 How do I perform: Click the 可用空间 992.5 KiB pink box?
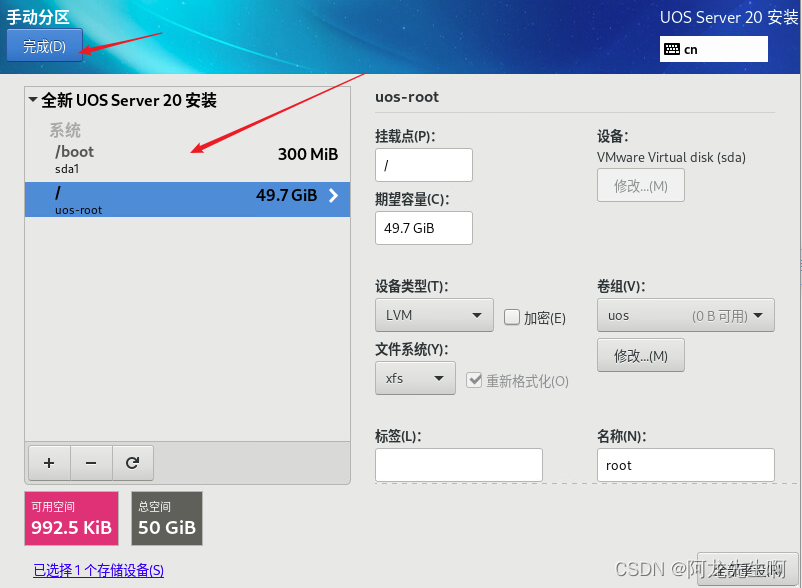click(71, 518)
